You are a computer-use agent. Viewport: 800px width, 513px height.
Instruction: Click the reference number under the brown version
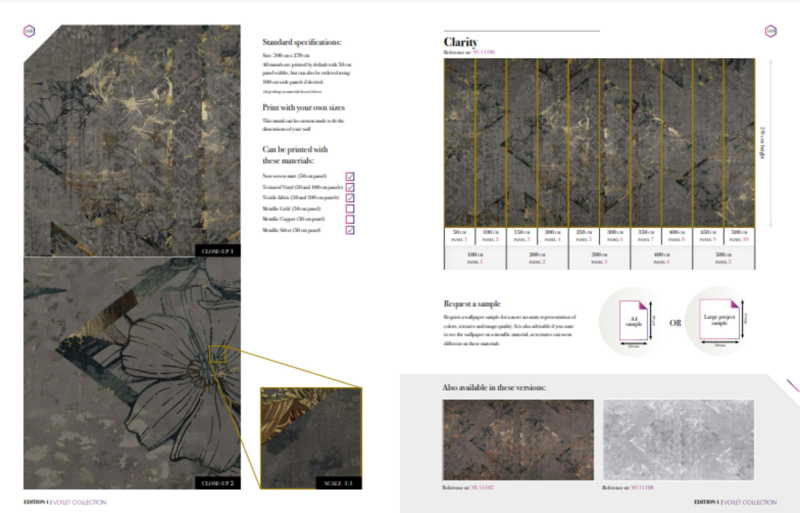click(x=482, y=487)
